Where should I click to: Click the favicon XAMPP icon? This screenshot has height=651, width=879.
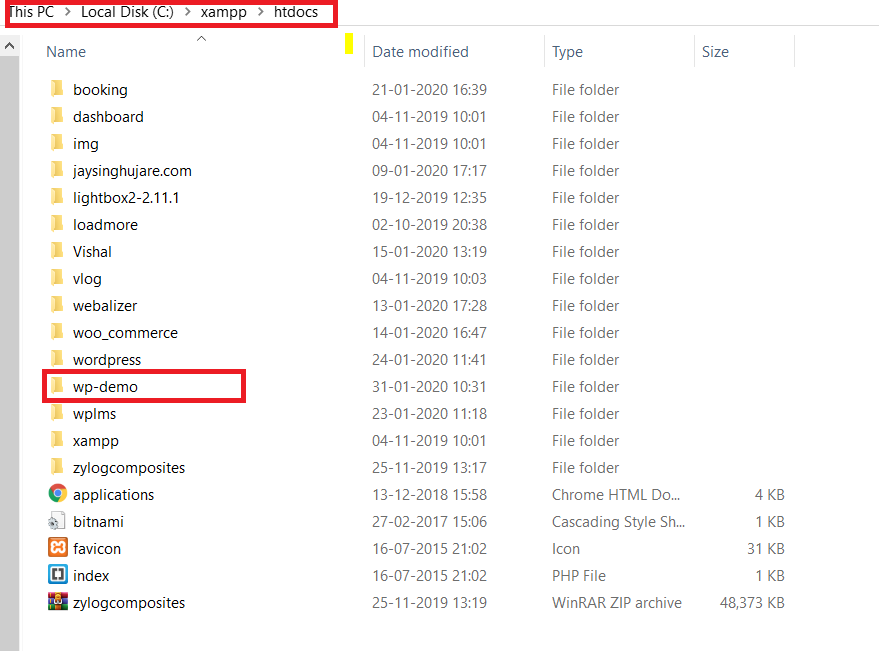(x=58, y=547)
